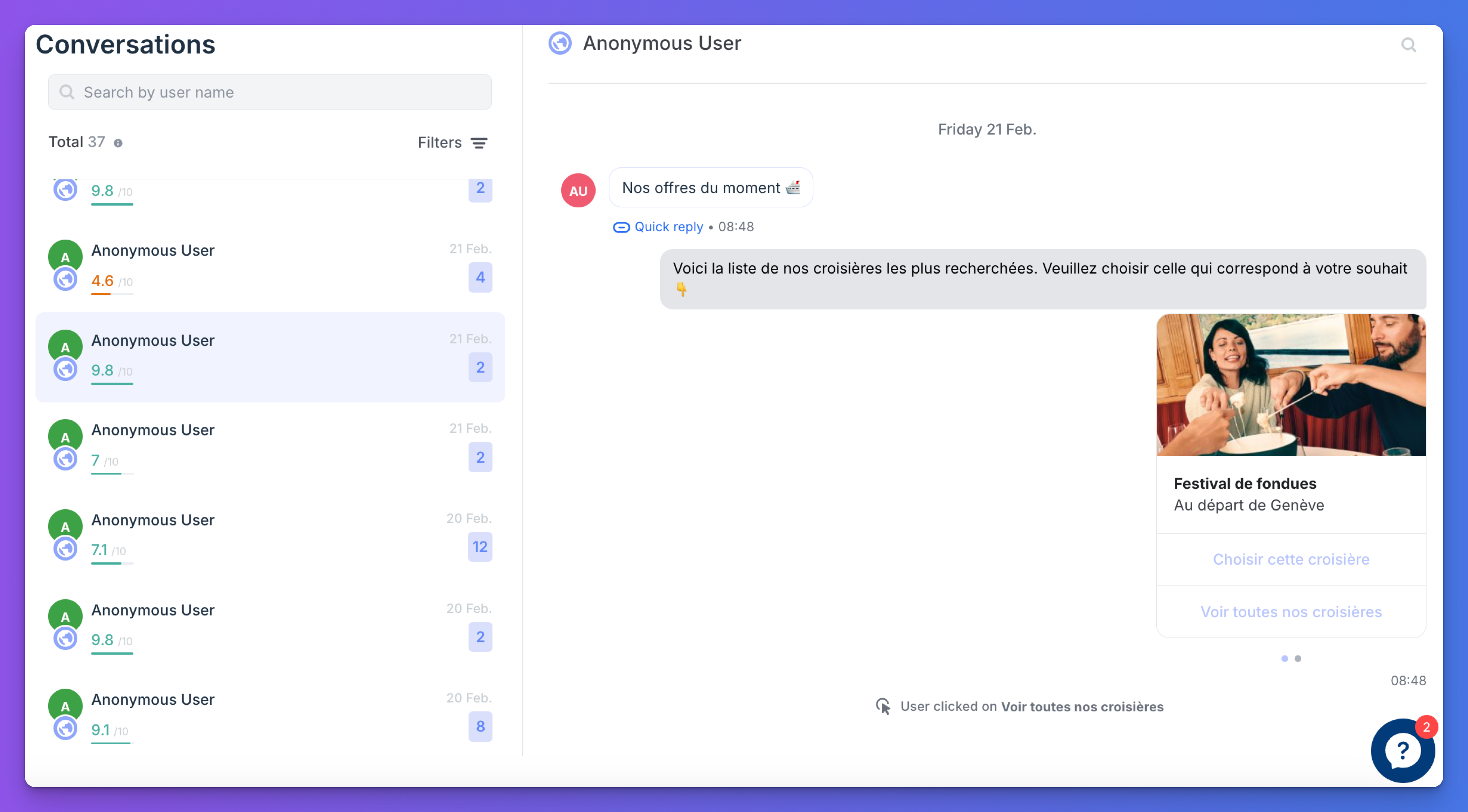Select the first carousel dot
Viewport: 1468px width, 812px height.
1284,659
